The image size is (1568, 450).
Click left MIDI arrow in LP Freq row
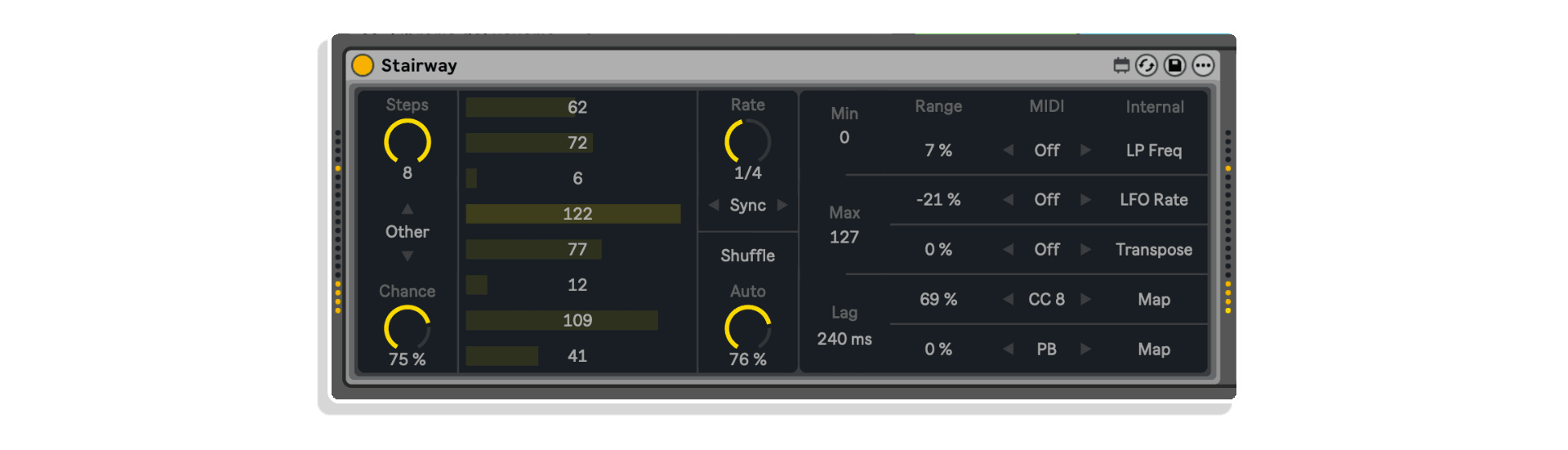1009,150
